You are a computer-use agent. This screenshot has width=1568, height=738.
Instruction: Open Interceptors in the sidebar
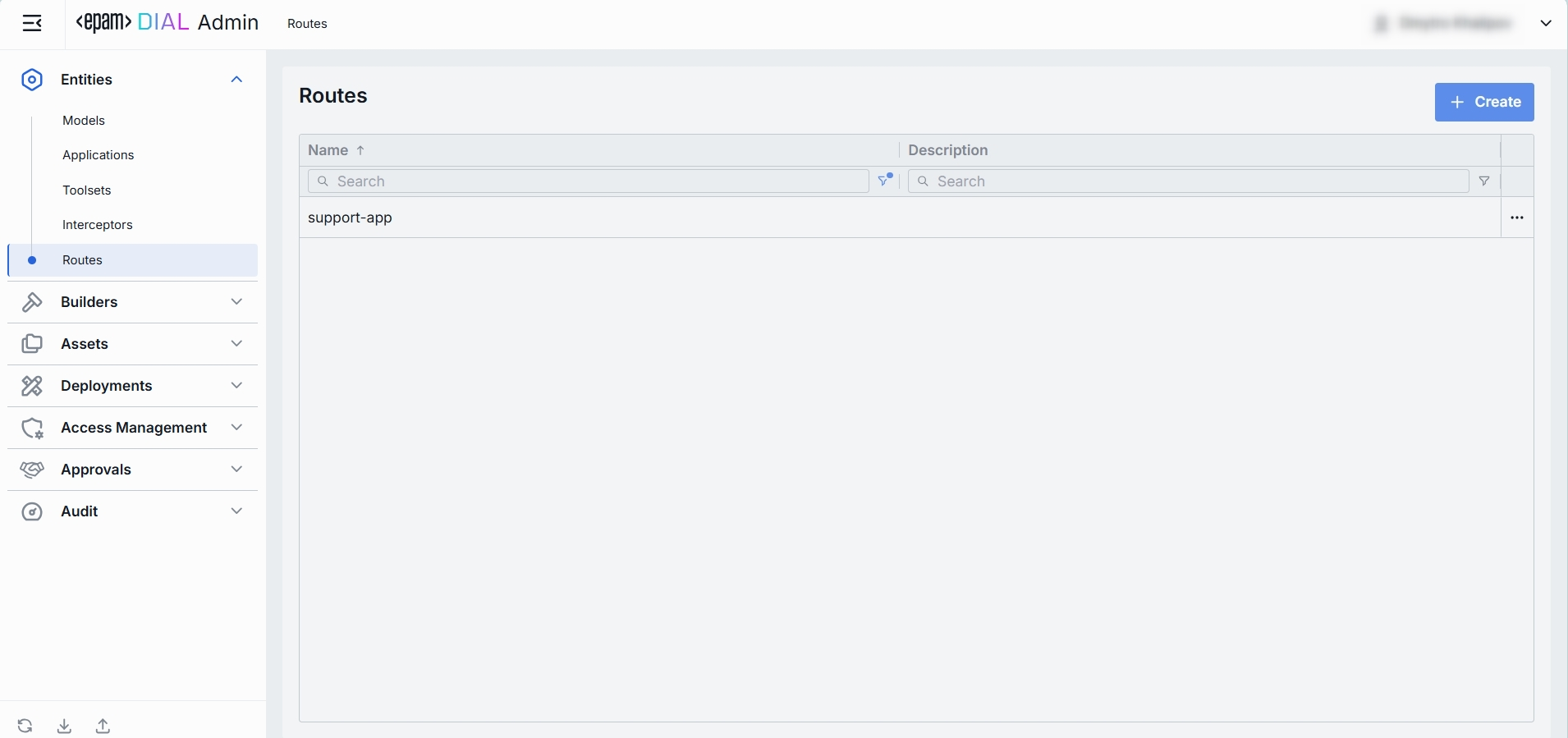pyautogui.click(x=97, y=225)
